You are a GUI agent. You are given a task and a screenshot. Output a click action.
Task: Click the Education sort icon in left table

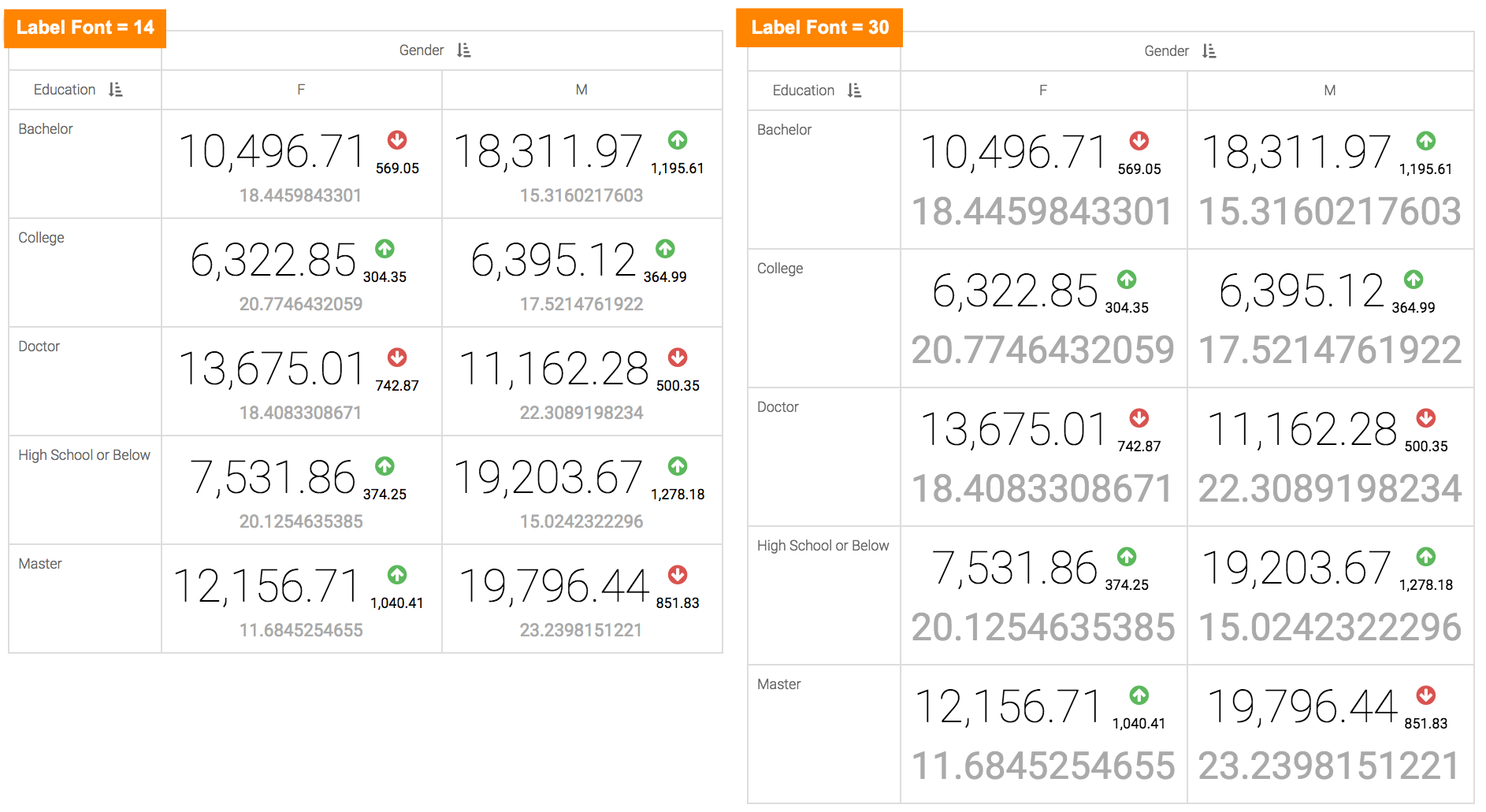116,90
